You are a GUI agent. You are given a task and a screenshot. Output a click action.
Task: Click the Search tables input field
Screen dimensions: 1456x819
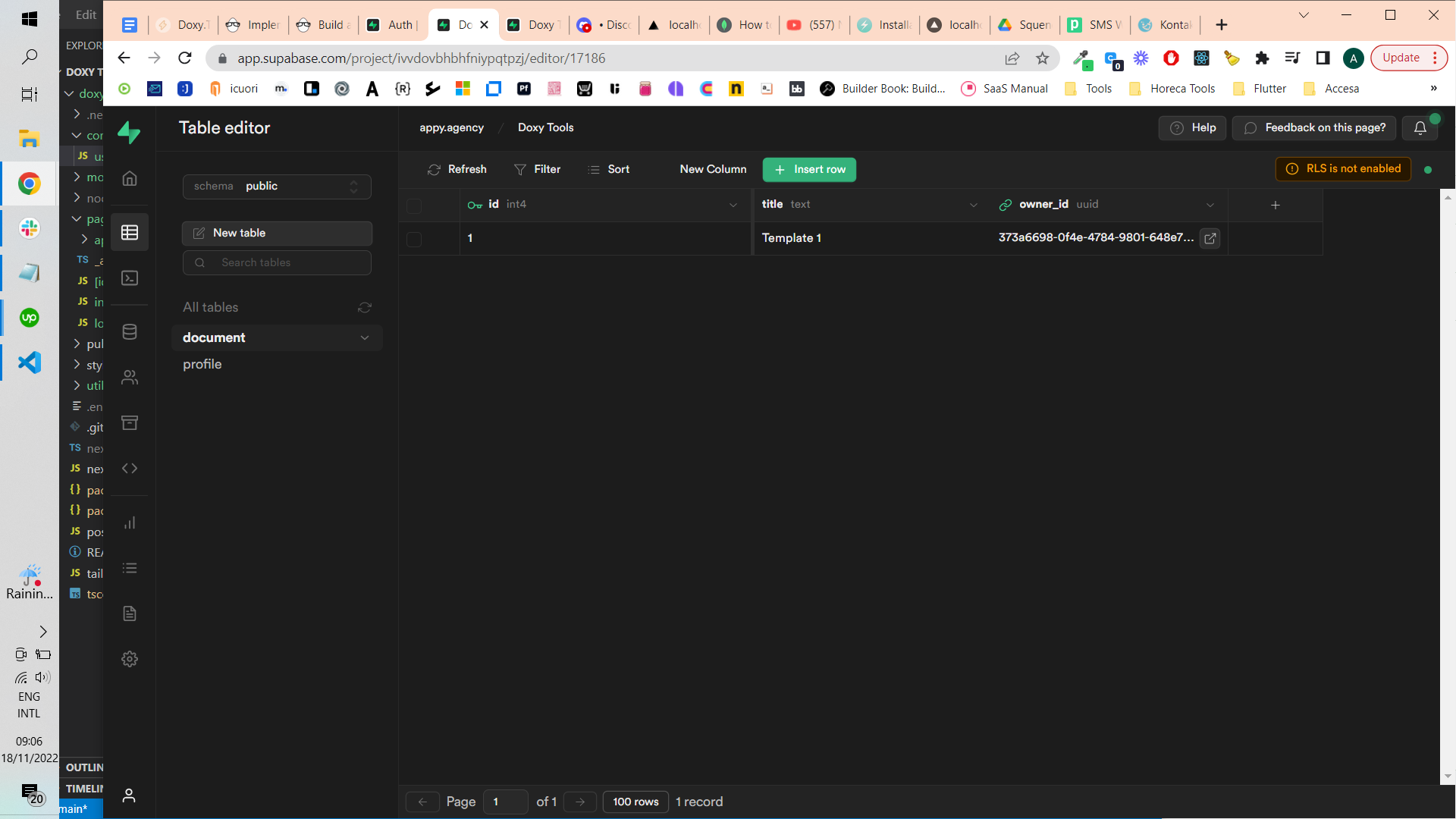[x=278, y=262]
